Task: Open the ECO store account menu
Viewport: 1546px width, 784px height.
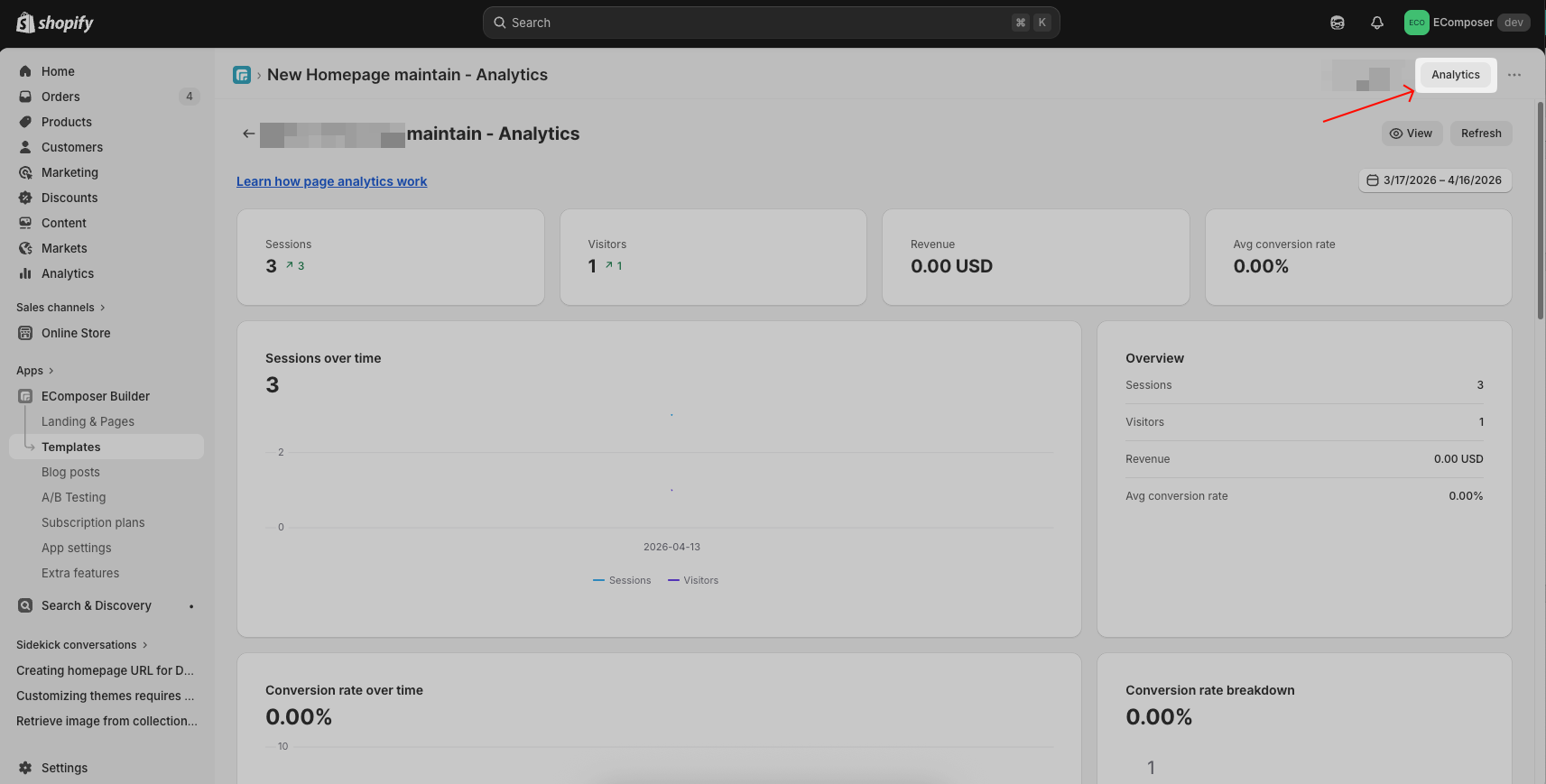Action: coord(1466,23)
